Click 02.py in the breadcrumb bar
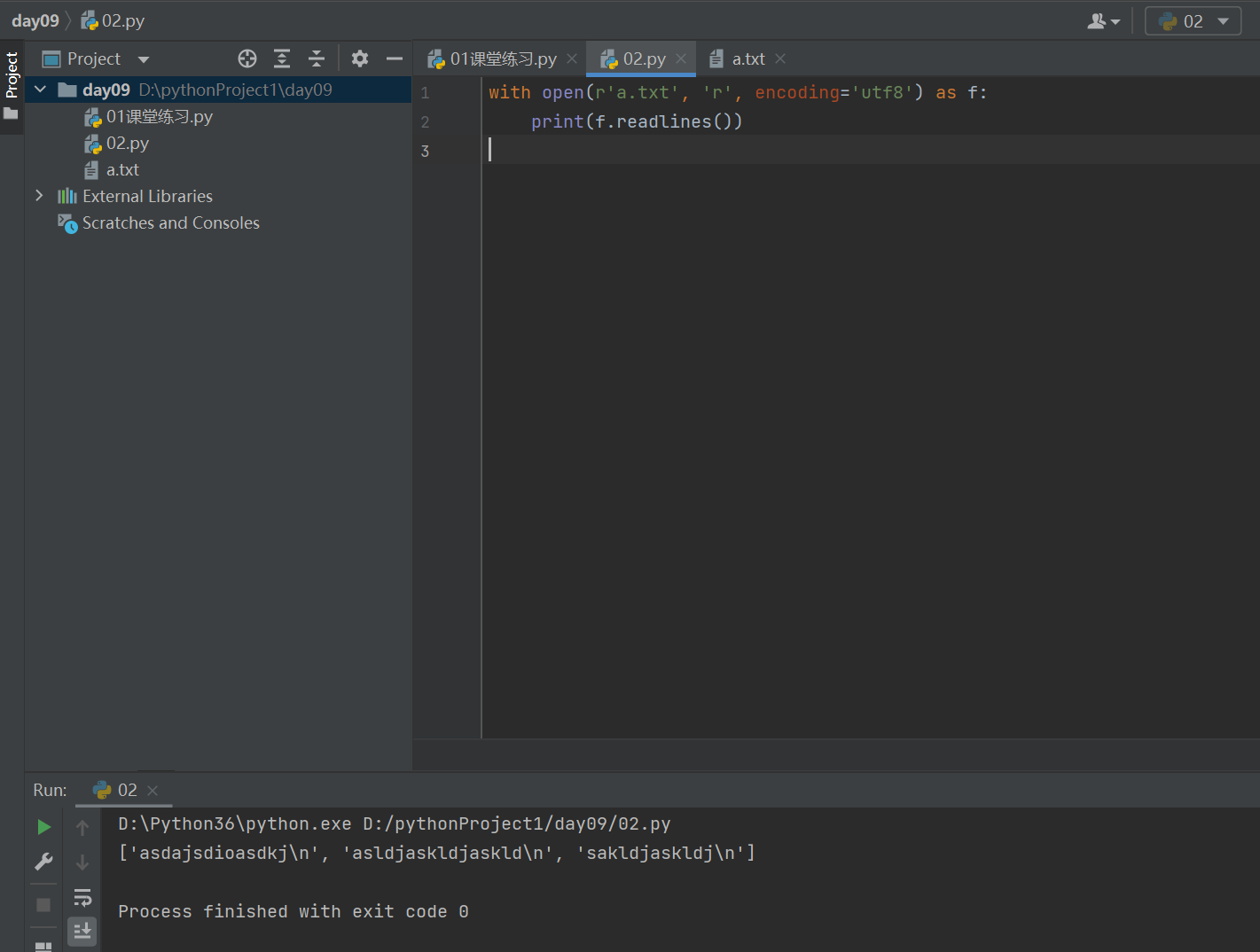Viewport: 1260px width, 952px height. click(123, 20)
